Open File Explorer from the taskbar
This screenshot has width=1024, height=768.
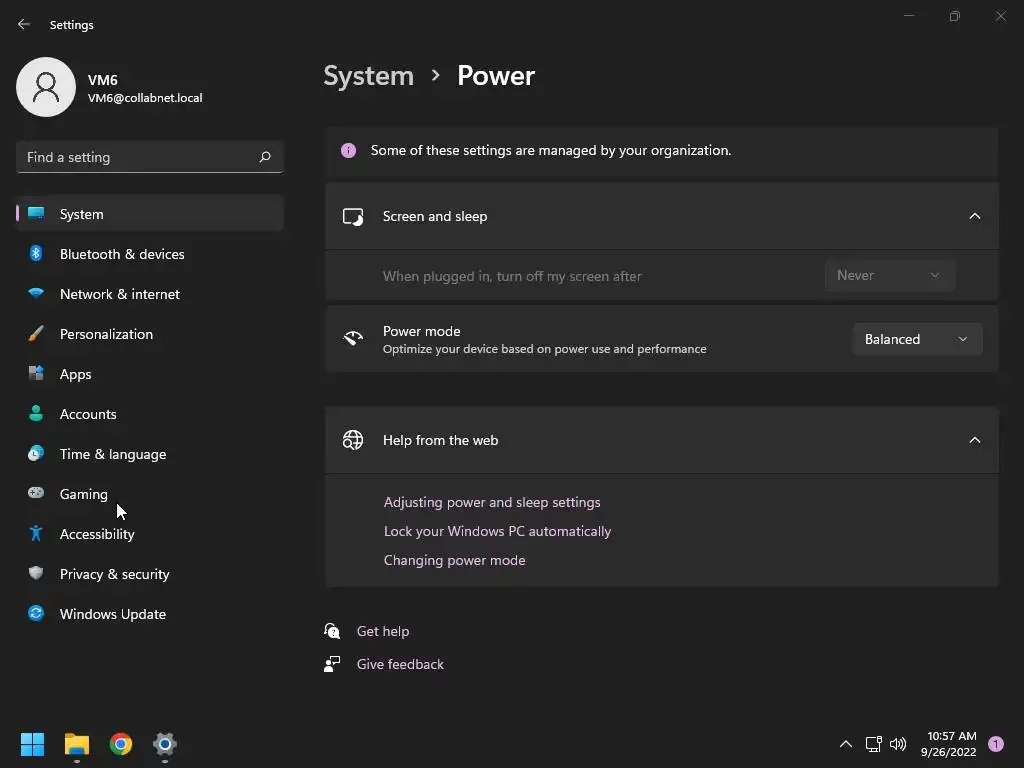click(x=77, y=744)
